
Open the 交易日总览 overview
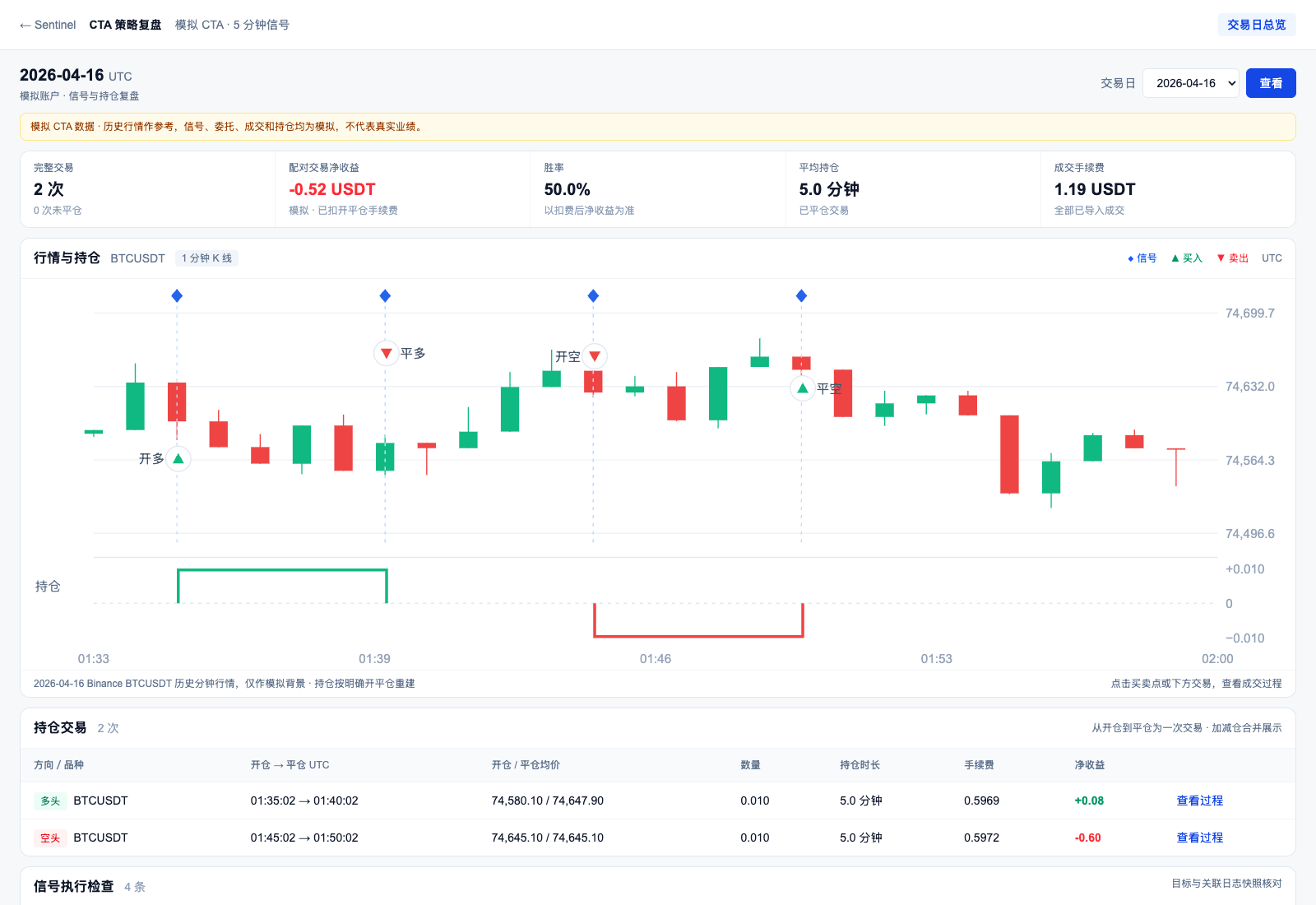coord(1256,25)
